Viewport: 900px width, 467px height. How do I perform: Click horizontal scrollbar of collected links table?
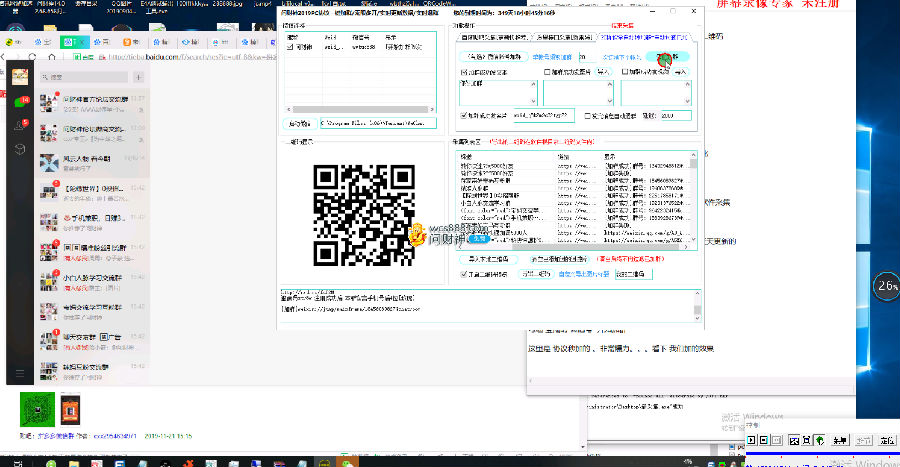573,247
